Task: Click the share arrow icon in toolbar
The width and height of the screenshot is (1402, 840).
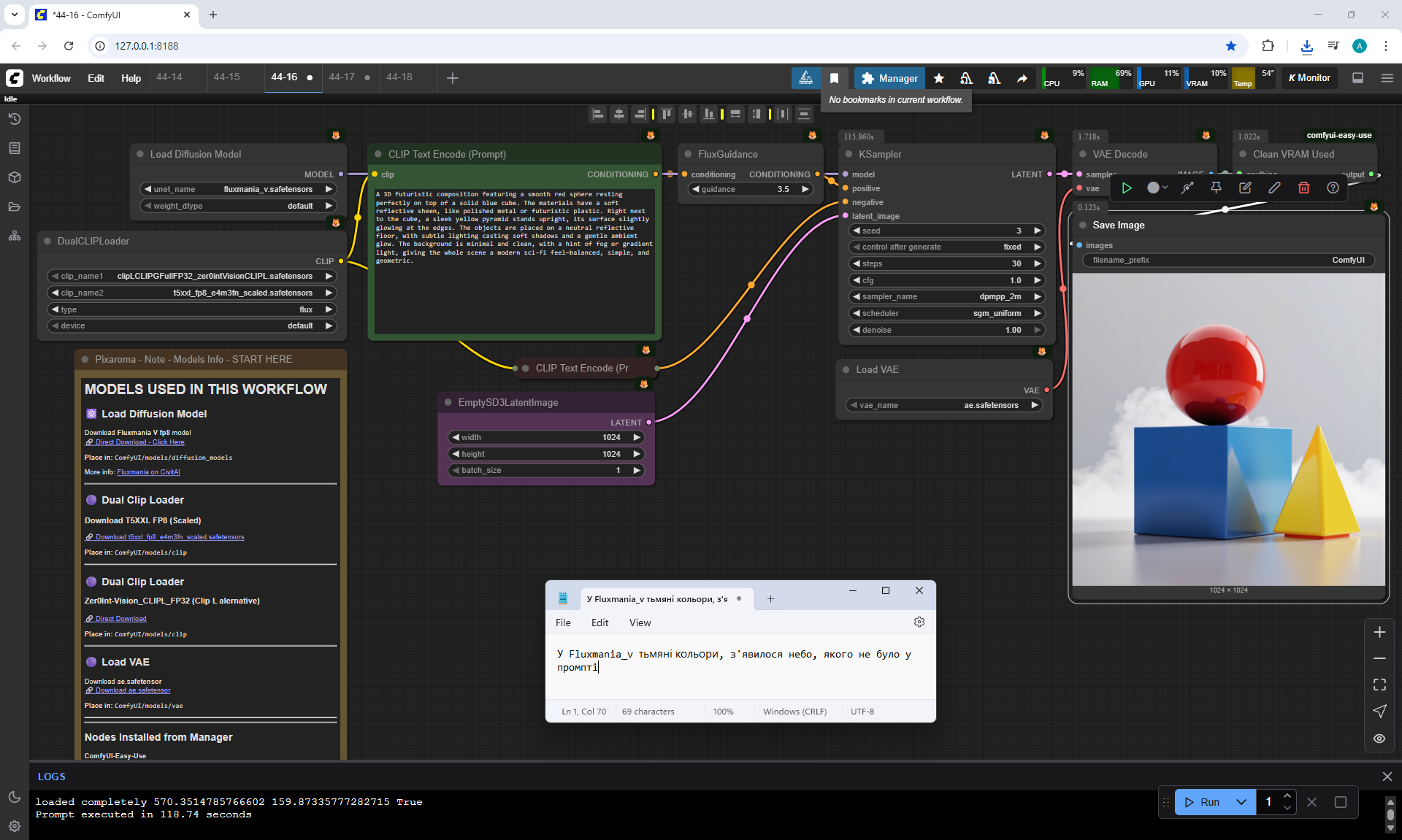Action: [x=1022, y=78]
